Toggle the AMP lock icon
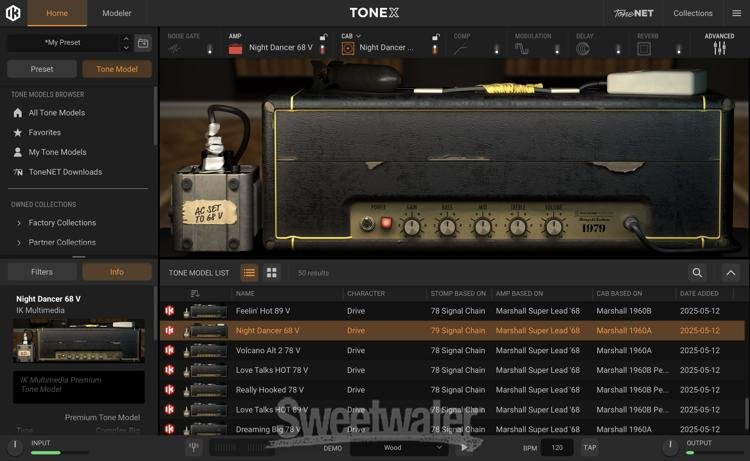The image size is (750, 461). (323, 37)
